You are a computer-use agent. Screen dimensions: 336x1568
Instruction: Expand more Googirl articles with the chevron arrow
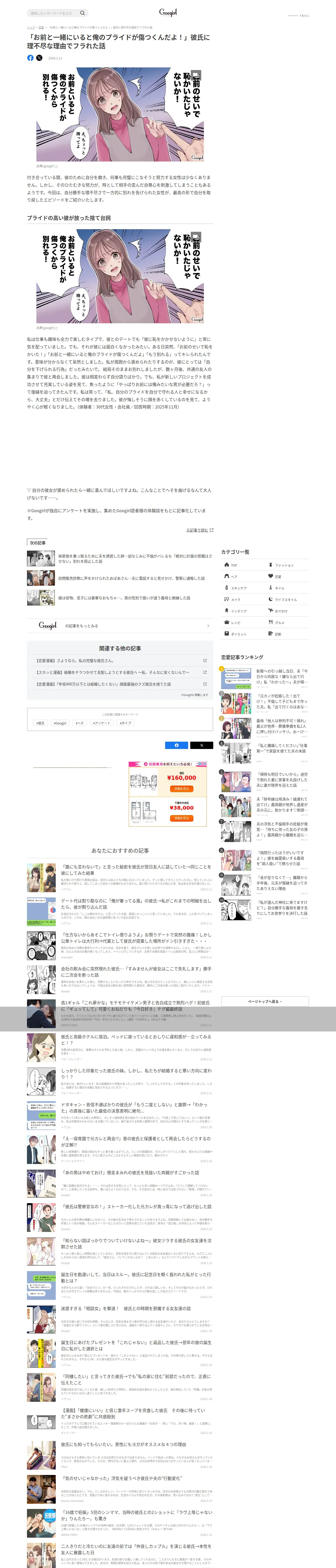pyautogui.click(x=208, y=625)
